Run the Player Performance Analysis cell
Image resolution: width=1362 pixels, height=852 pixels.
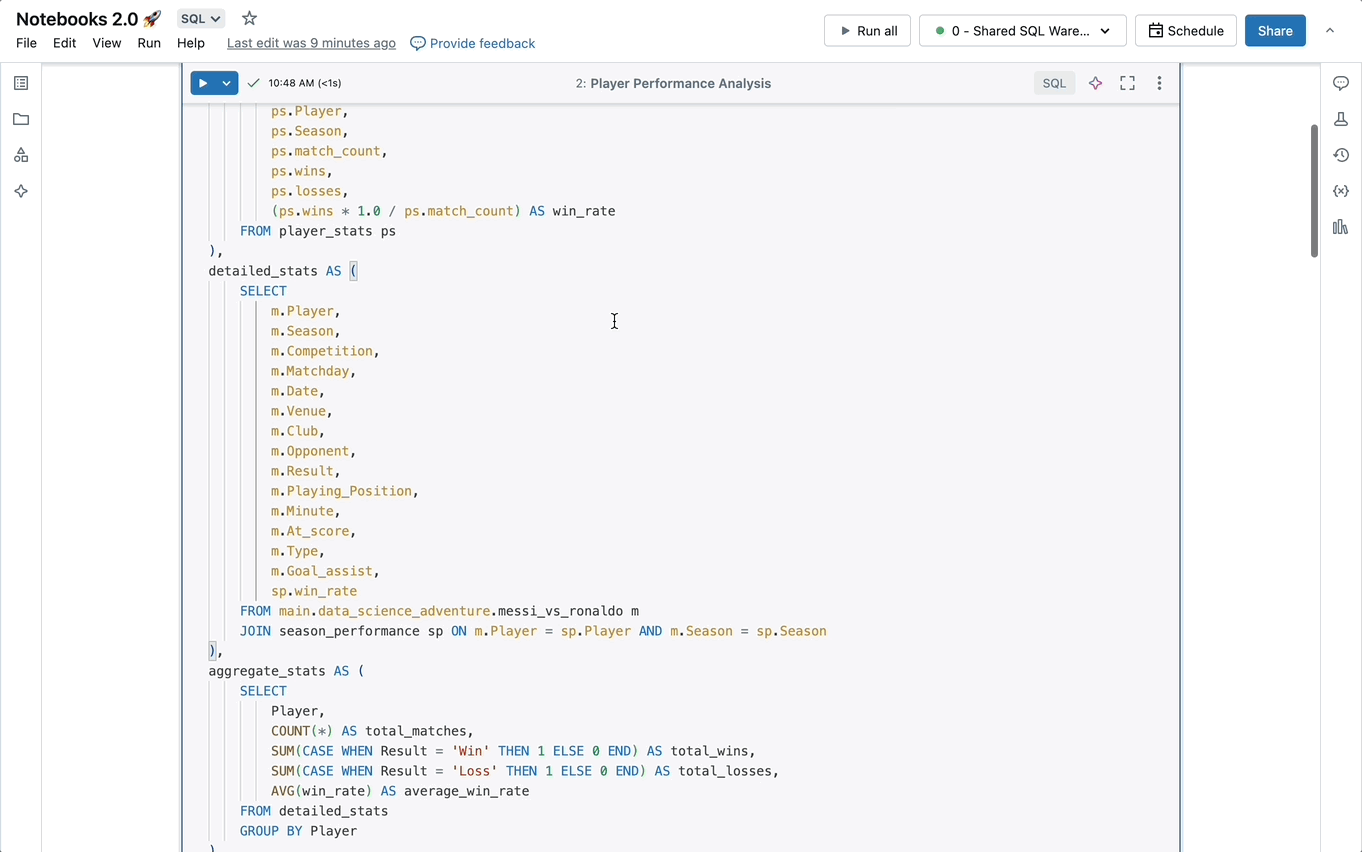click(x=203, y=83)
